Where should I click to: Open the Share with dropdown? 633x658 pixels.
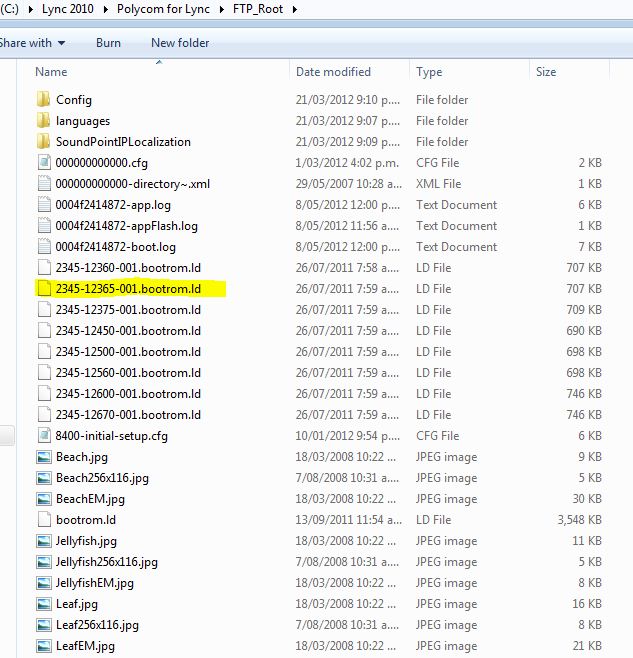coord(32,43)
